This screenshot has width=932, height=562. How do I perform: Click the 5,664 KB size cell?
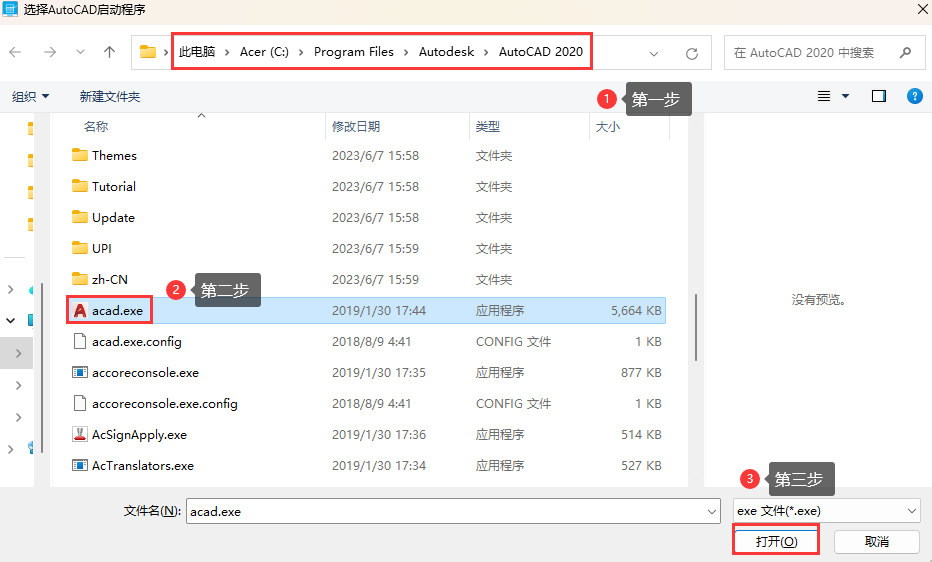point(636,311)
